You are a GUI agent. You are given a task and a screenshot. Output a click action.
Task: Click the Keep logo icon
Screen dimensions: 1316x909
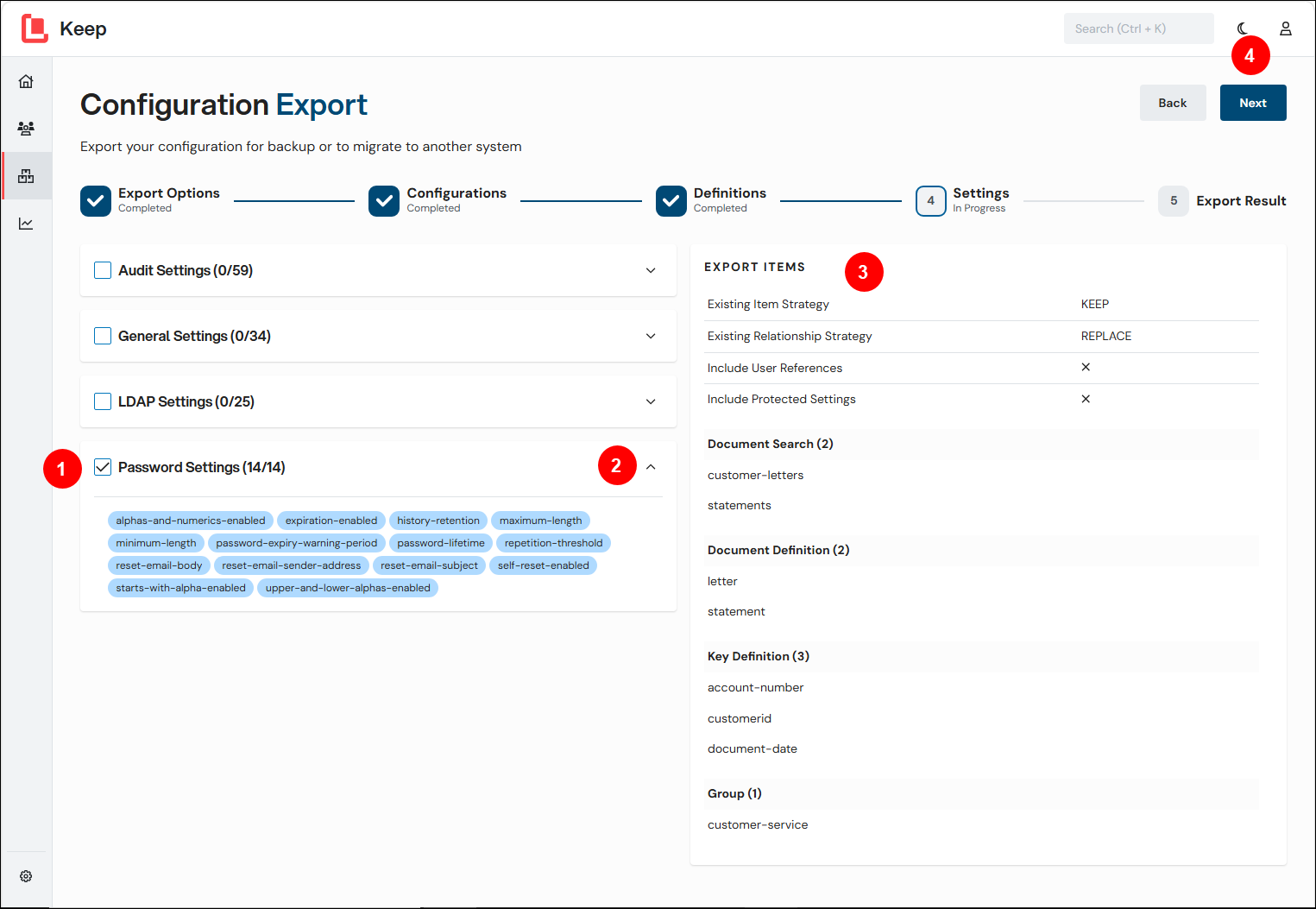point(35,28)
